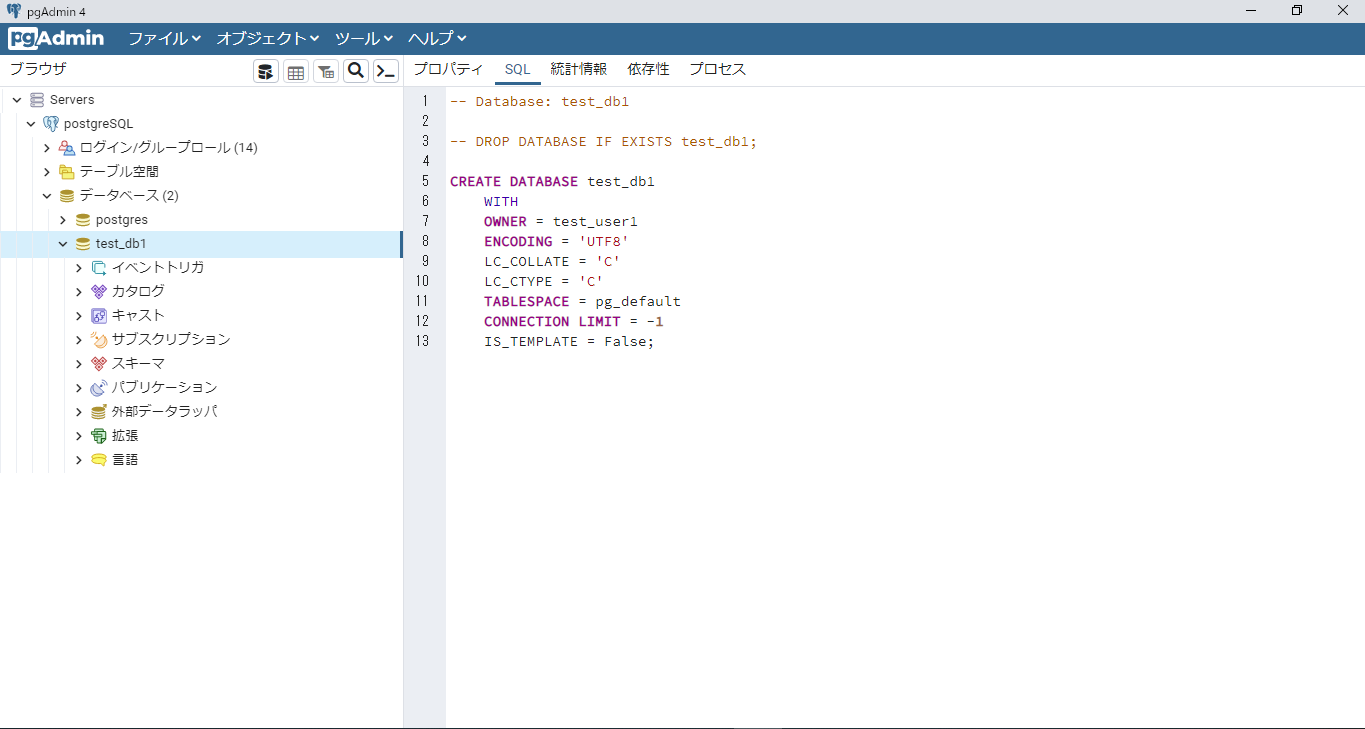Click the test_db1 database icon
The height and width of the screenshot is (729, 1365).
click(83, 244)
